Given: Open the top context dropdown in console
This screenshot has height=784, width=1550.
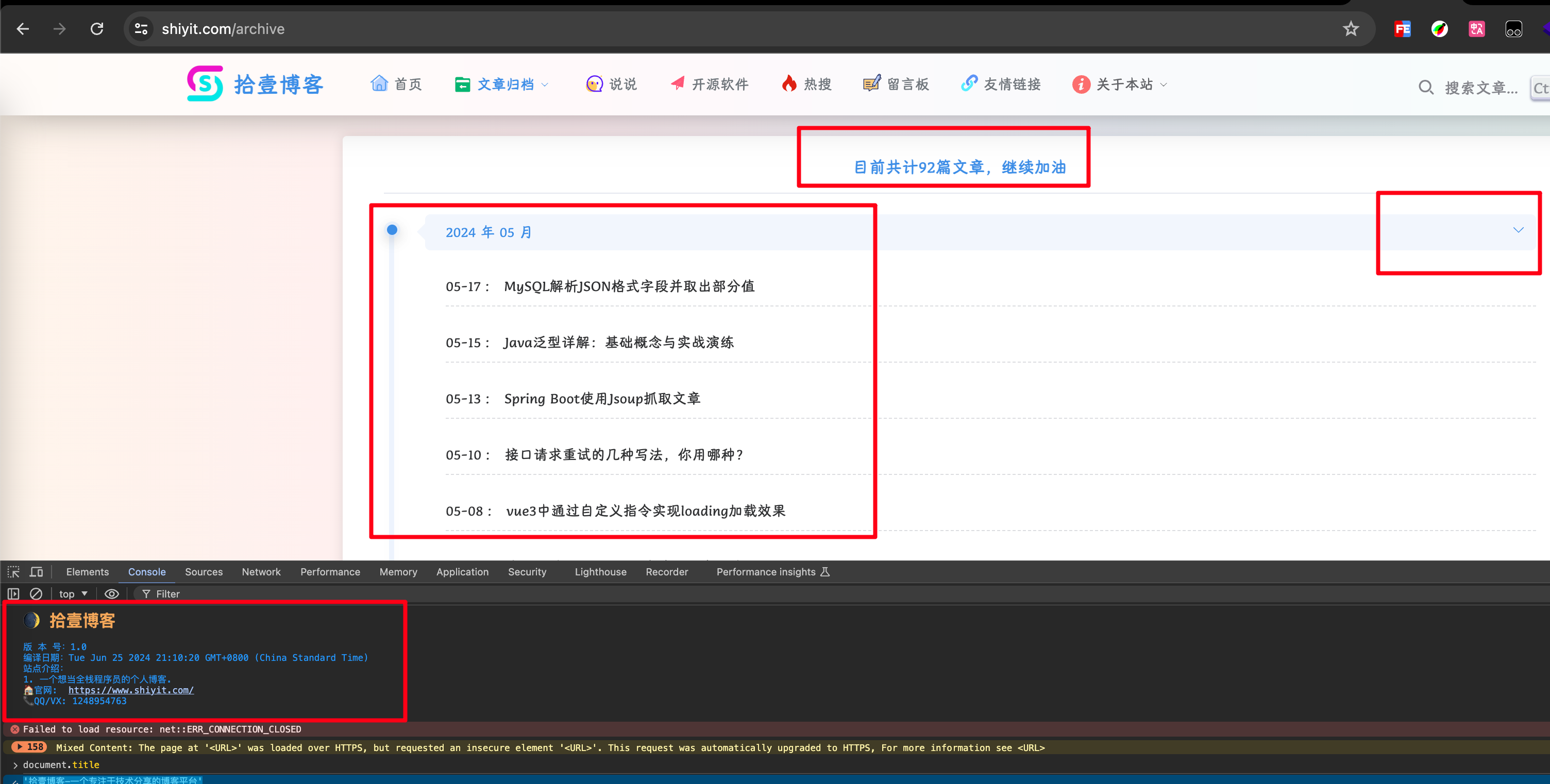Looking at the screenshot, I should click(x=73, y=594).
